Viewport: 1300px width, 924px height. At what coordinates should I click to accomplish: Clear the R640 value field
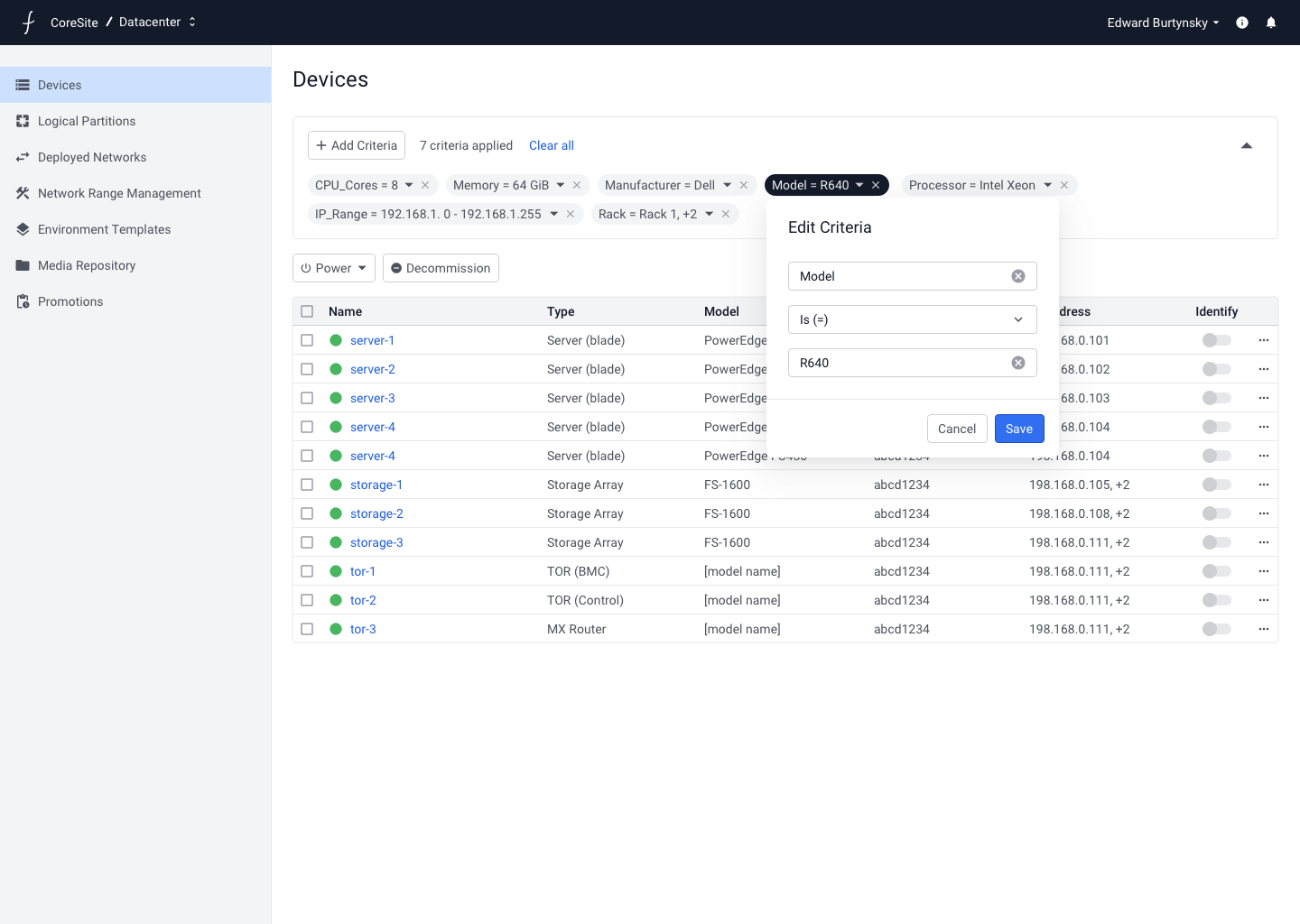click(x=1018, y=363)
